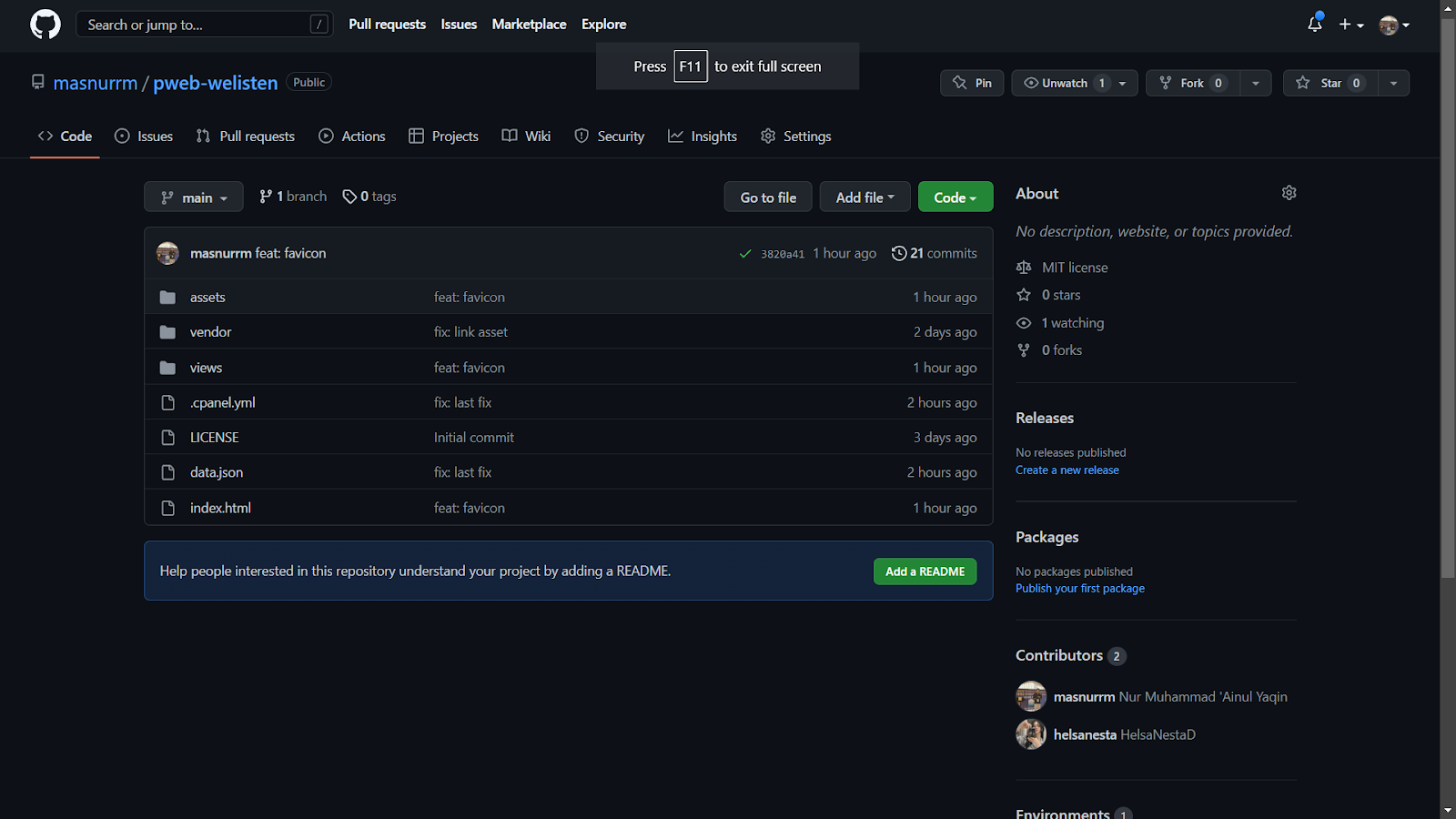The image size is (1456, 819).
Task: Open Issues in the top navigation
Action: pos(459,25)
